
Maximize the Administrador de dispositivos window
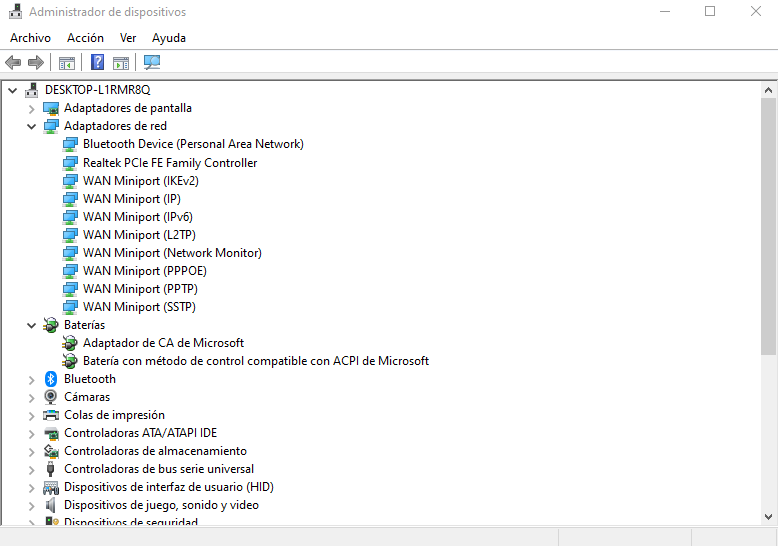tap(710, 11)
